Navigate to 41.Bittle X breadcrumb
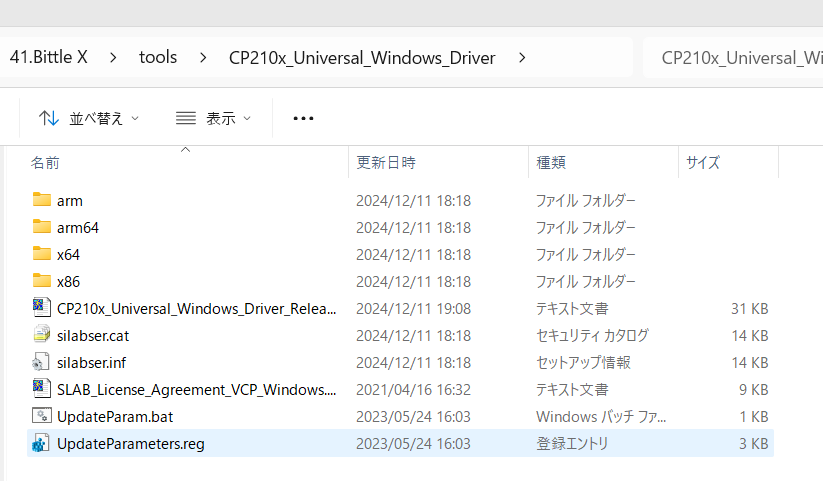The height and width of the screenshot is (481, 823). [x=48, y=57]
